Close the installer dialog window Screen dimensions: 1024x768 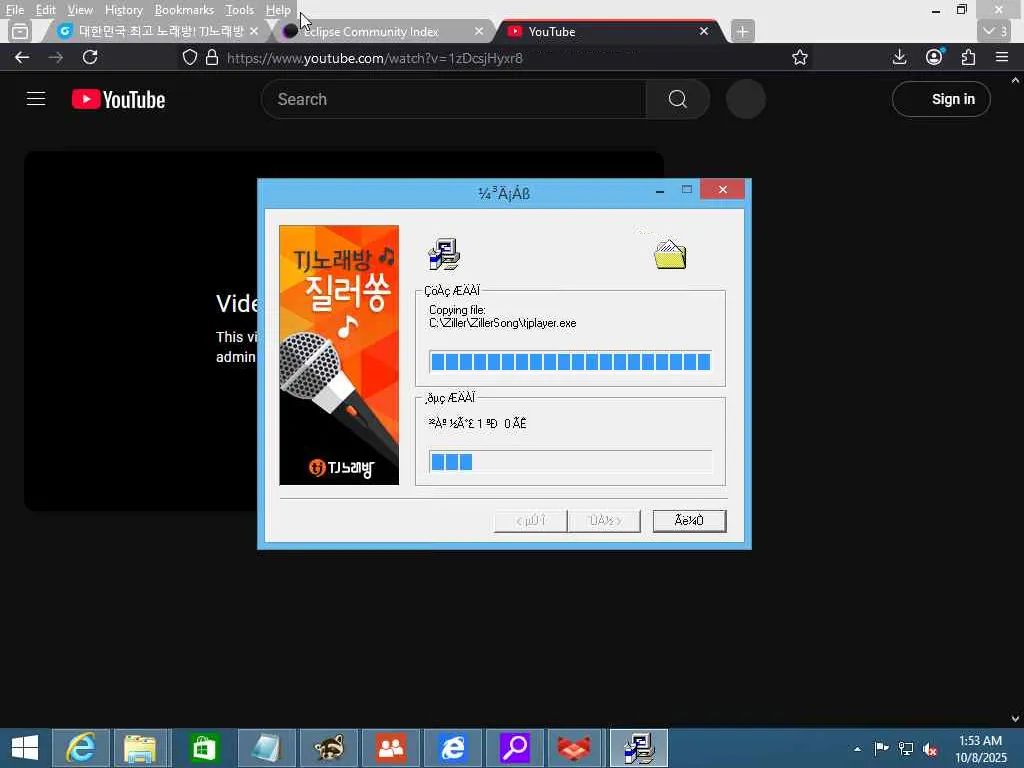(722, 189)
